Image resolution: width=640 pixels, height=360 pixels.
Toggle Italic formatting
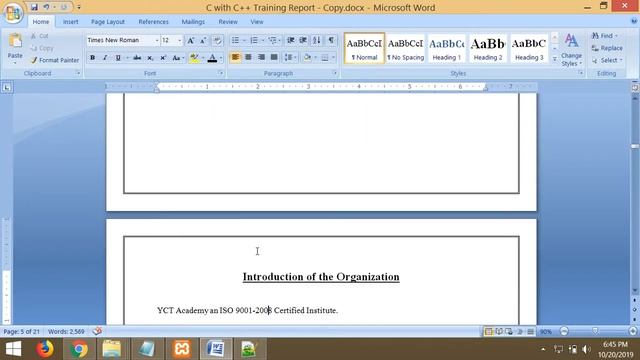[x=105, y=58]
